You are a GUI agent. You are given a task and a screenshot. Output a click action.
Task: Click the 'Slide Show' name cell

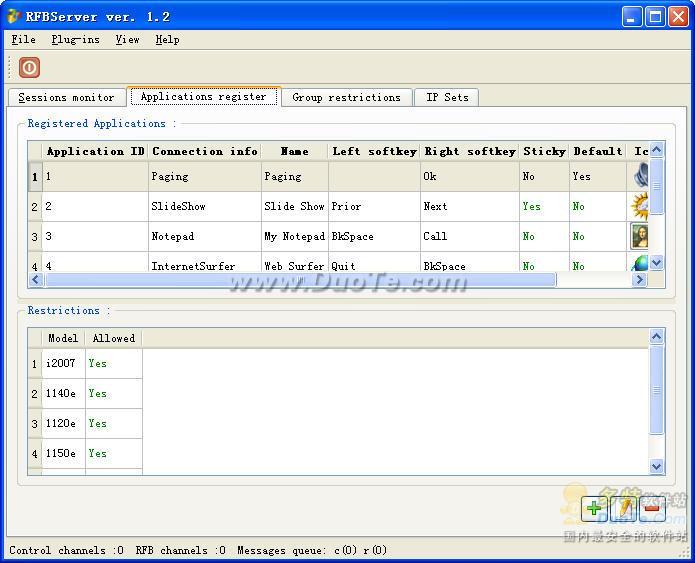(x=295, y=207)
